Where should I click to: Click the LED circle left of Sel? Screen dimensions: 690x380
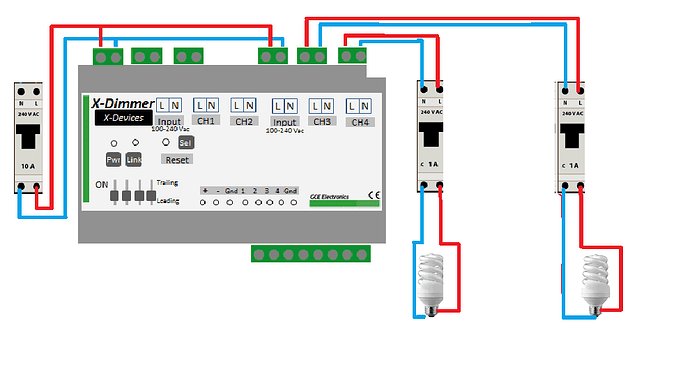165,142
